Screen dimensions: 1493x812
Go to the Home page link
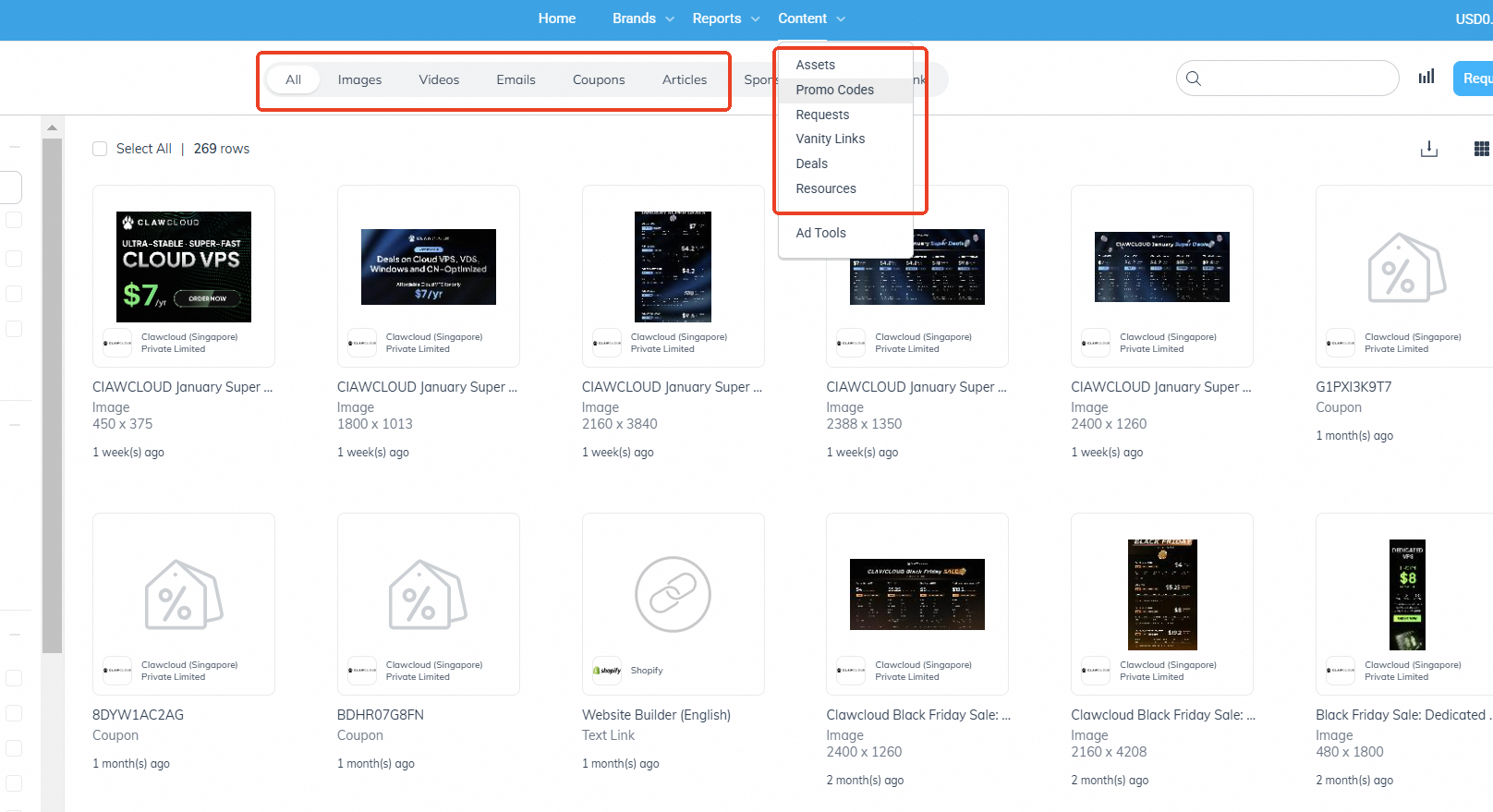(x=557, y=18)
